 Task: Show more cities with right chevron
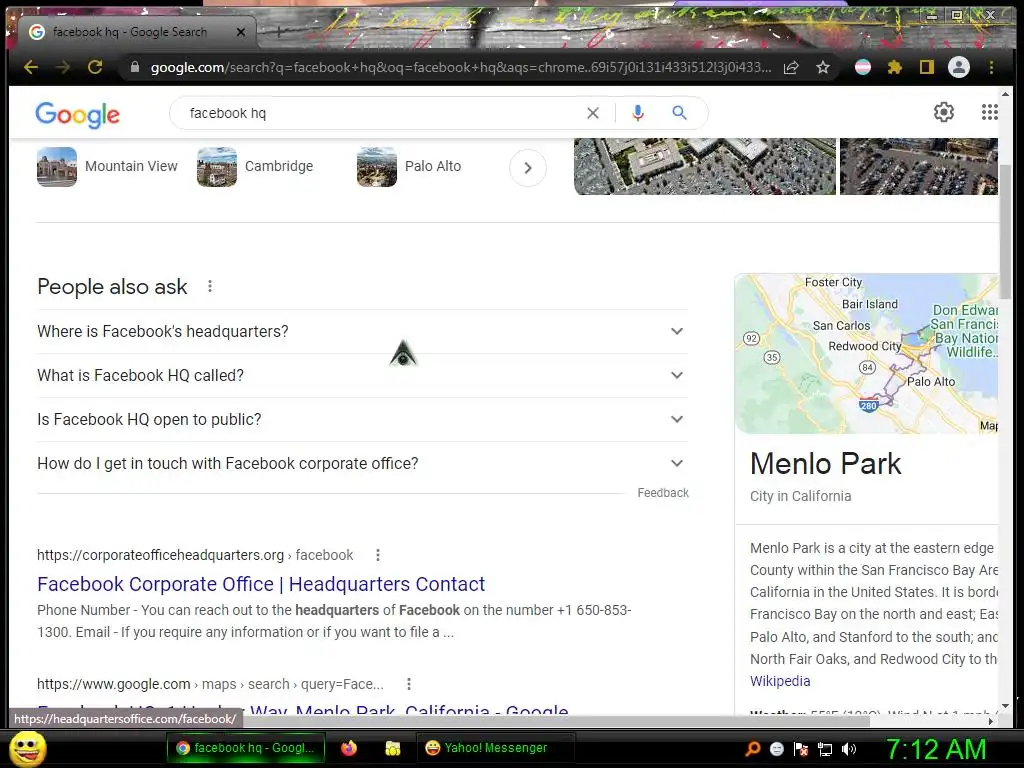[528, 168]
